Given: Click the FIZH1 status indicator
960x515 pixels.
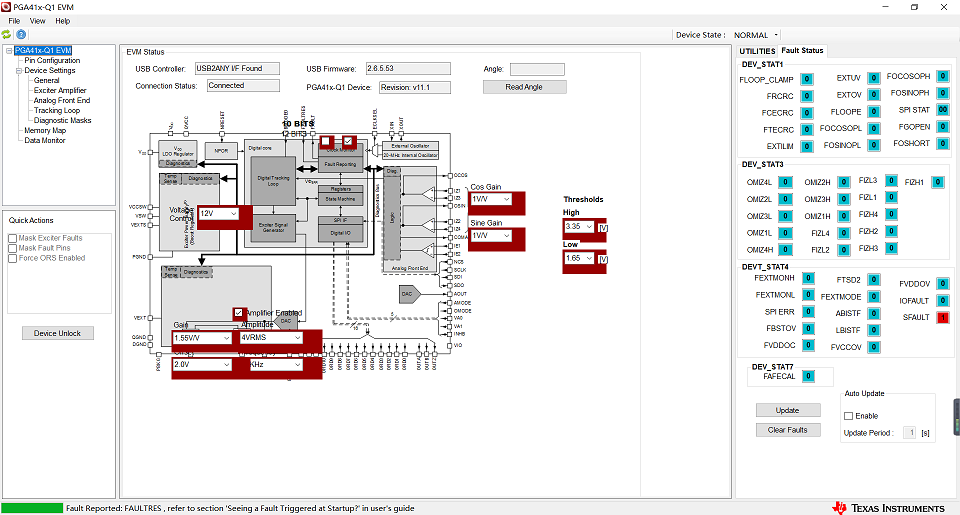Looking at the screenshot, I should (937, 182).
